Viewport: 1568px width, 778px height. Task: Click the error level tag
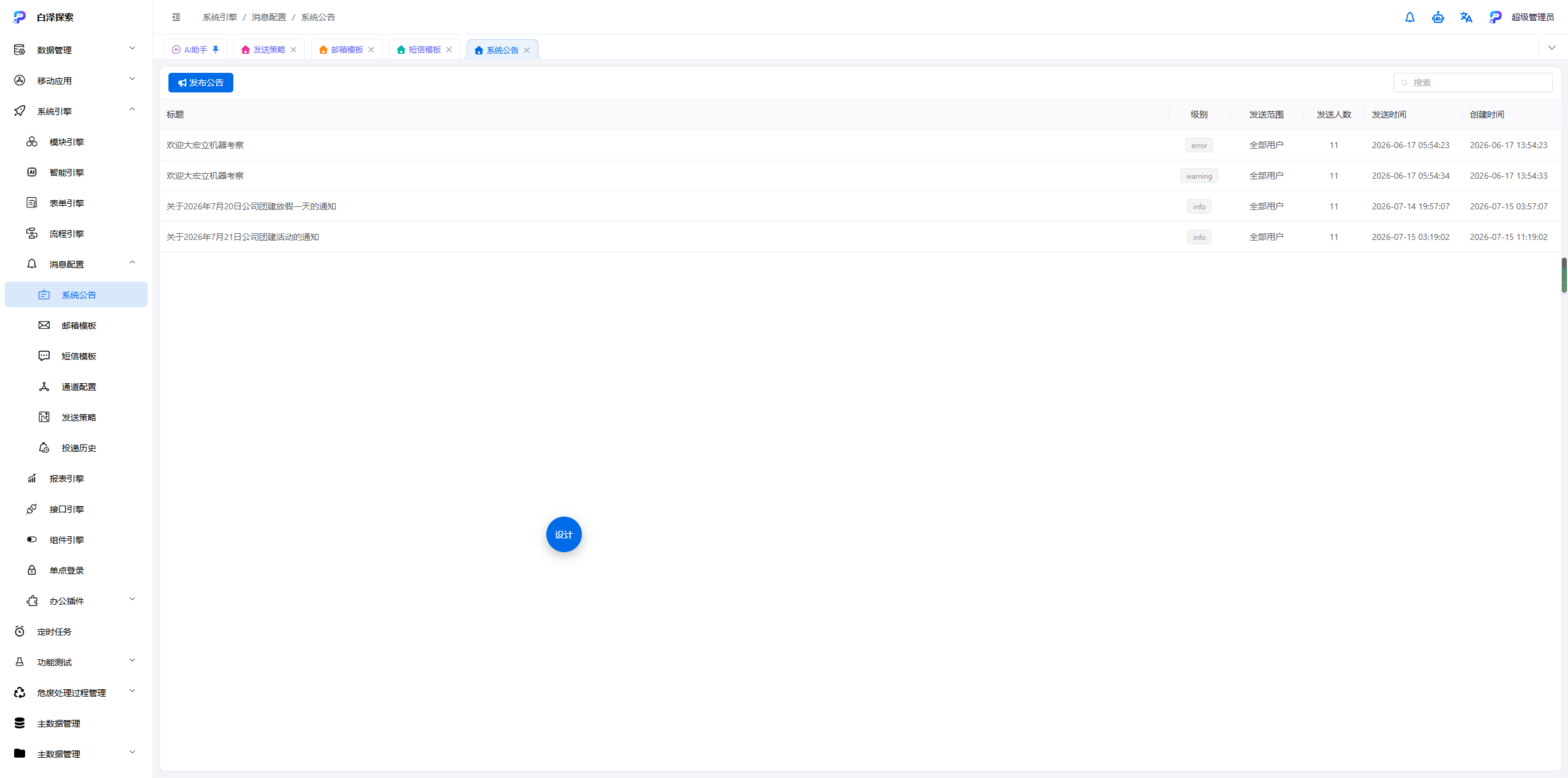(1199, 145)
